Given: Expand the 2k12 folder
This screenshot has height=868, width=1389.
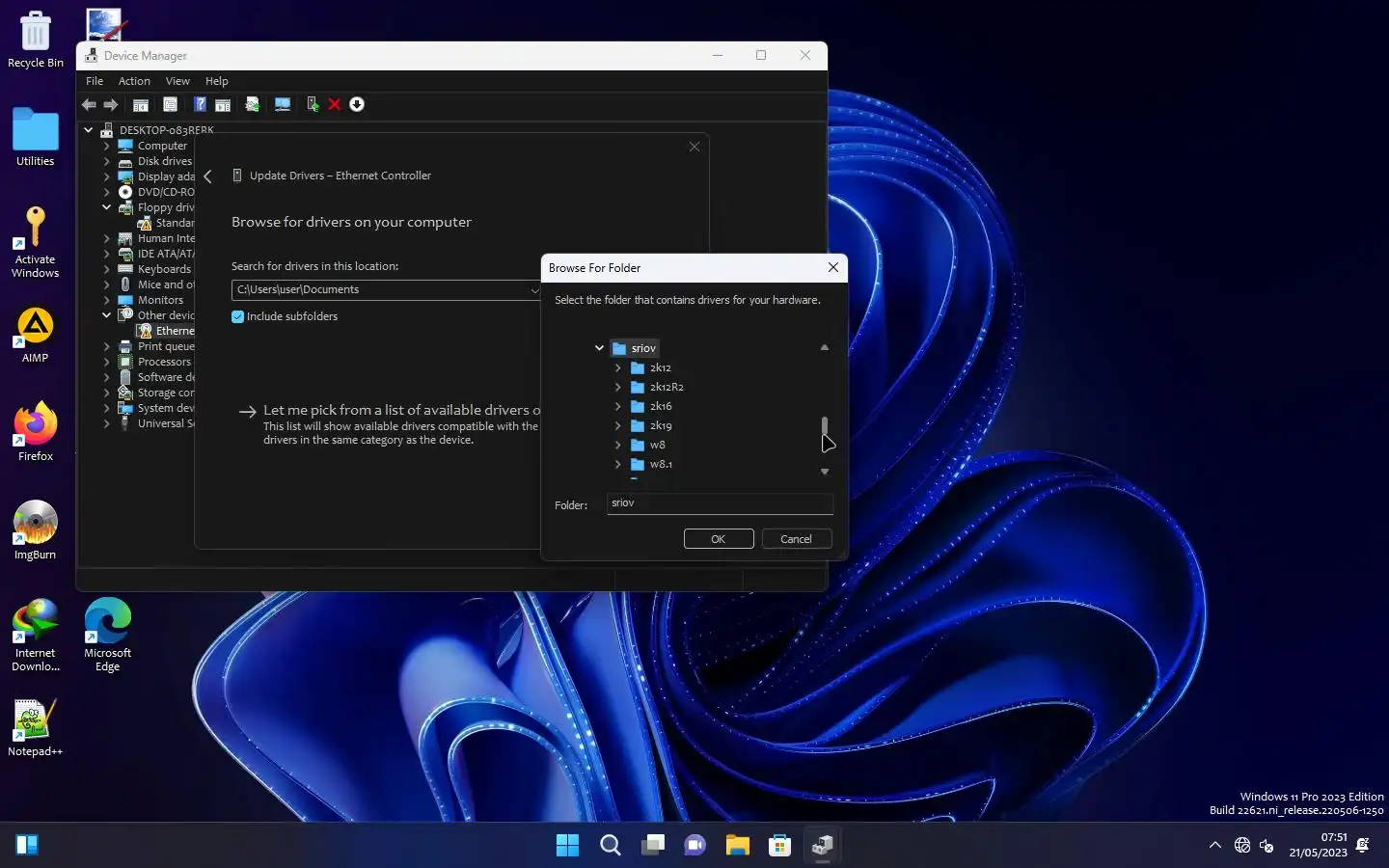Looking at the screenshot, I should 618,367.
